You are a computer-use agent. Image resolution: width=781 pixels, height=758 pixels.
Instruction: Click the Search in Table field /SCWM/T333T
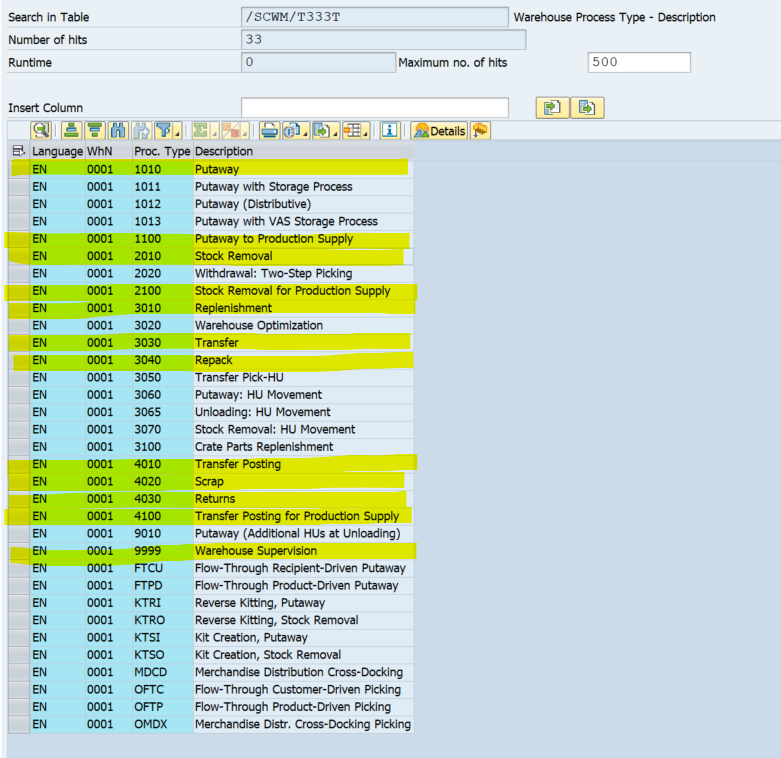[x=375, y=17]
